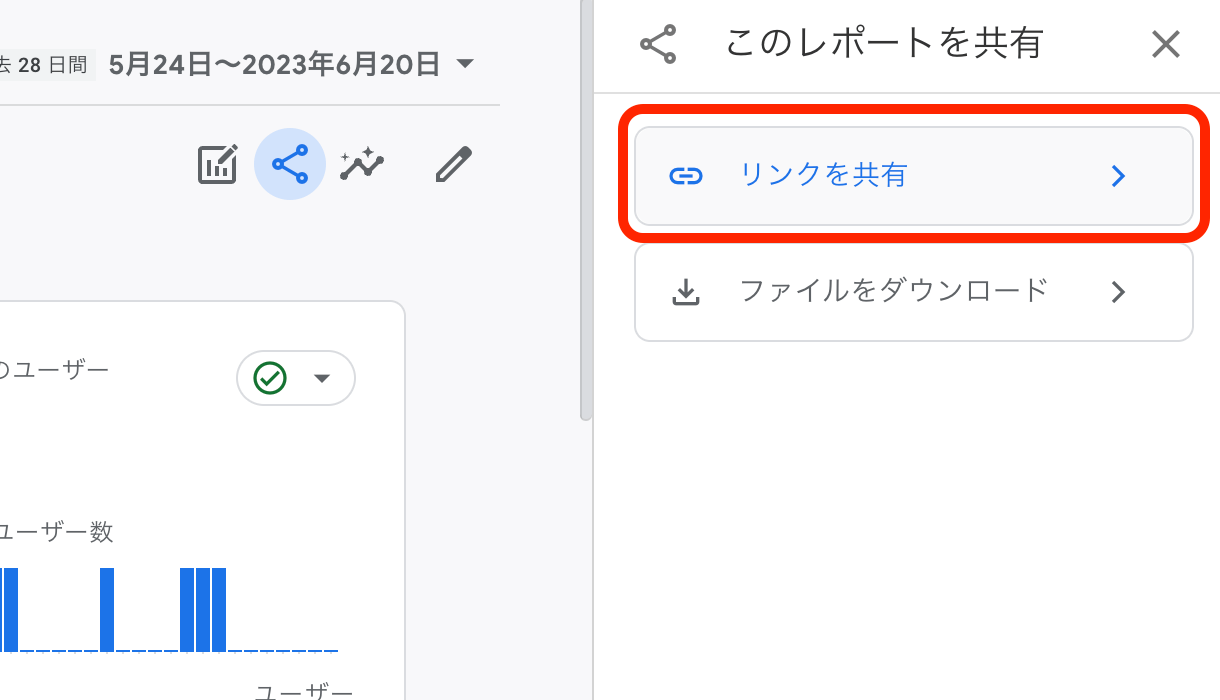Click the edit comparisons chart icon
The height and width of the screenshot is (700, 1220).
pos(217,164)
